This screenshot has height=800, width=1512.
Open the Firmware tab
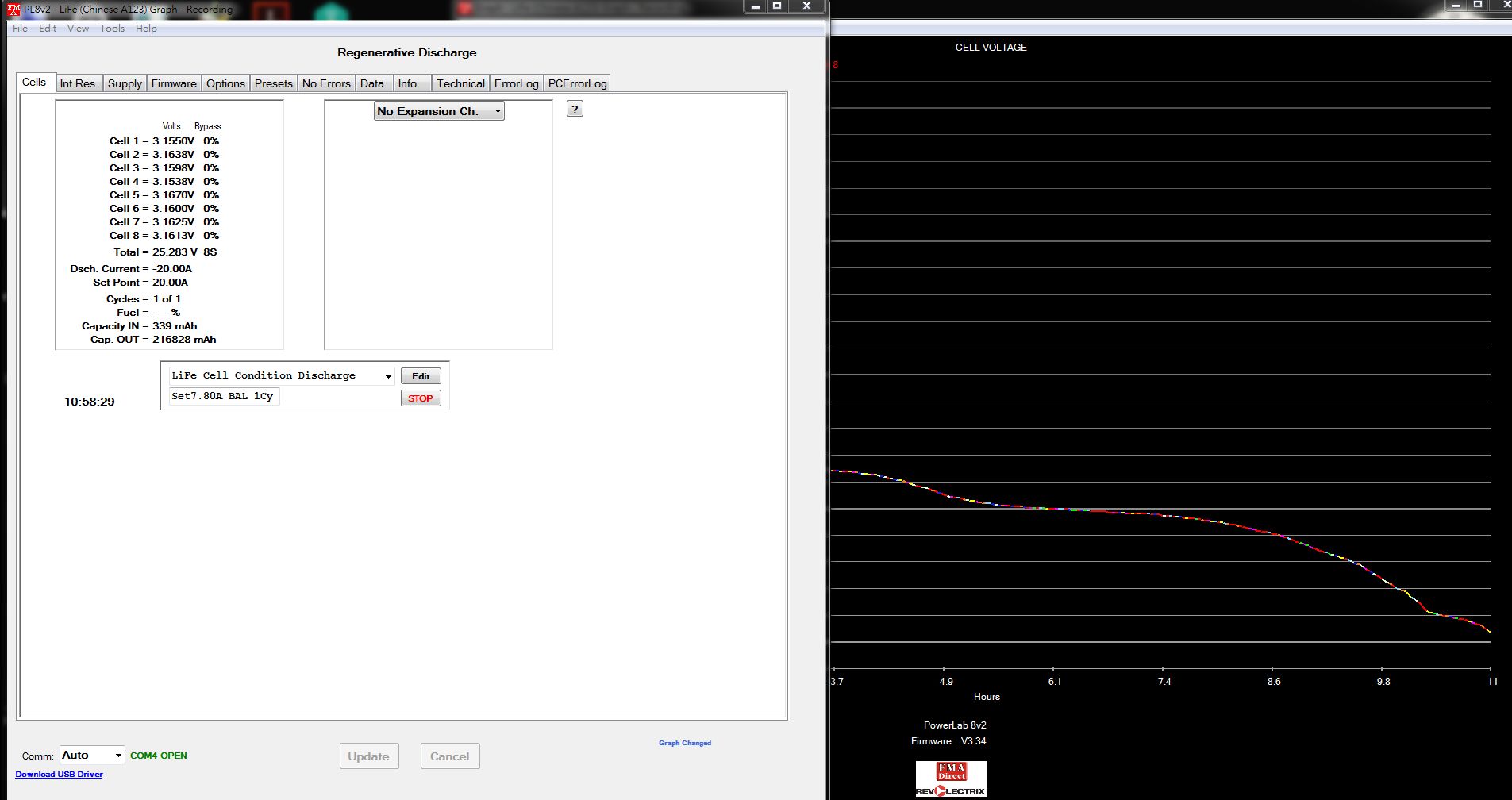[174, 83]
